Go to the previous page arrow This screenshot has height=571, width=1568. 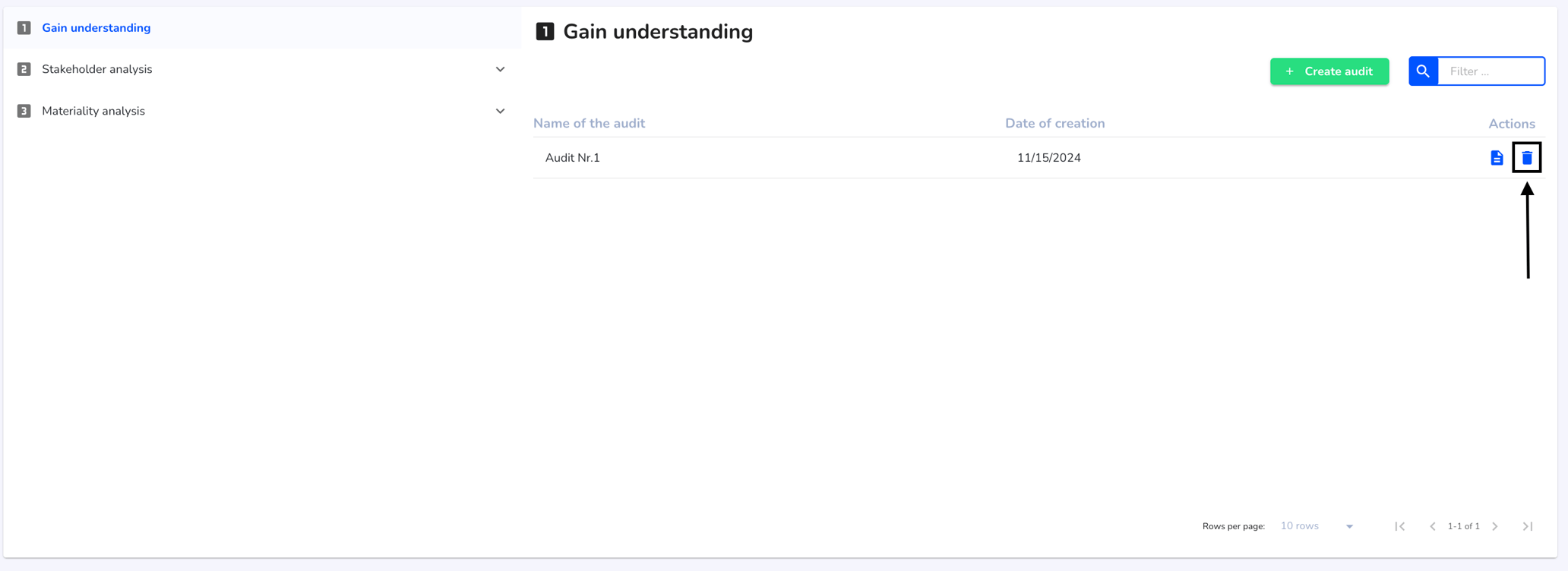tap(1432, 526)
